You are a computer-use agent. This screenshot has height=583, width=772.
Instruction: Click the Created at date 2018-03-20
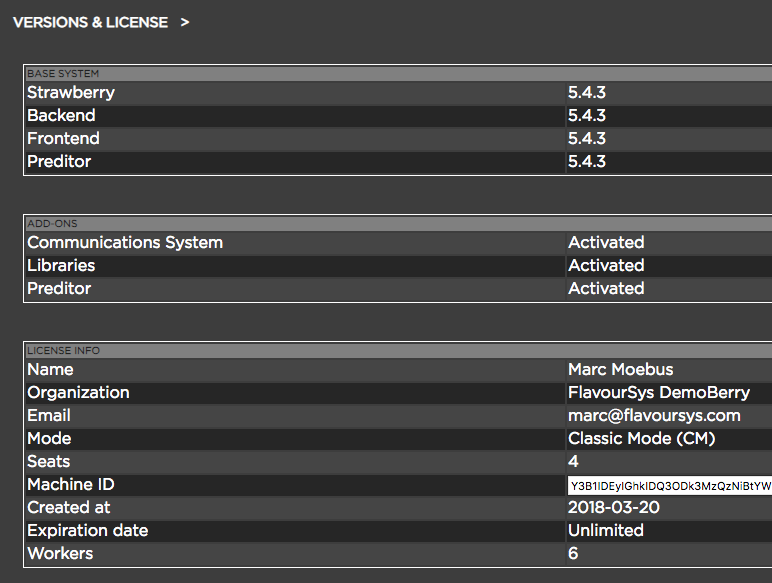(613, 508)
